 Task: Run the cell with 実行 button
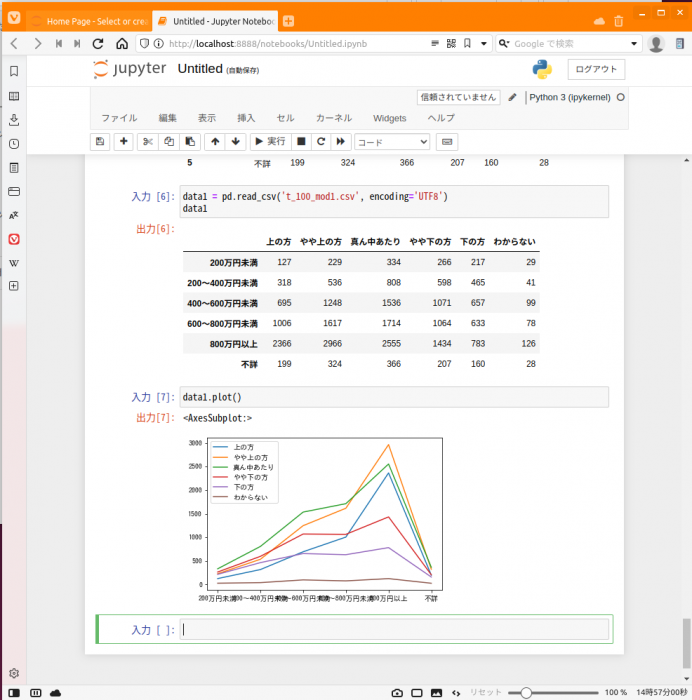(269, 142)
